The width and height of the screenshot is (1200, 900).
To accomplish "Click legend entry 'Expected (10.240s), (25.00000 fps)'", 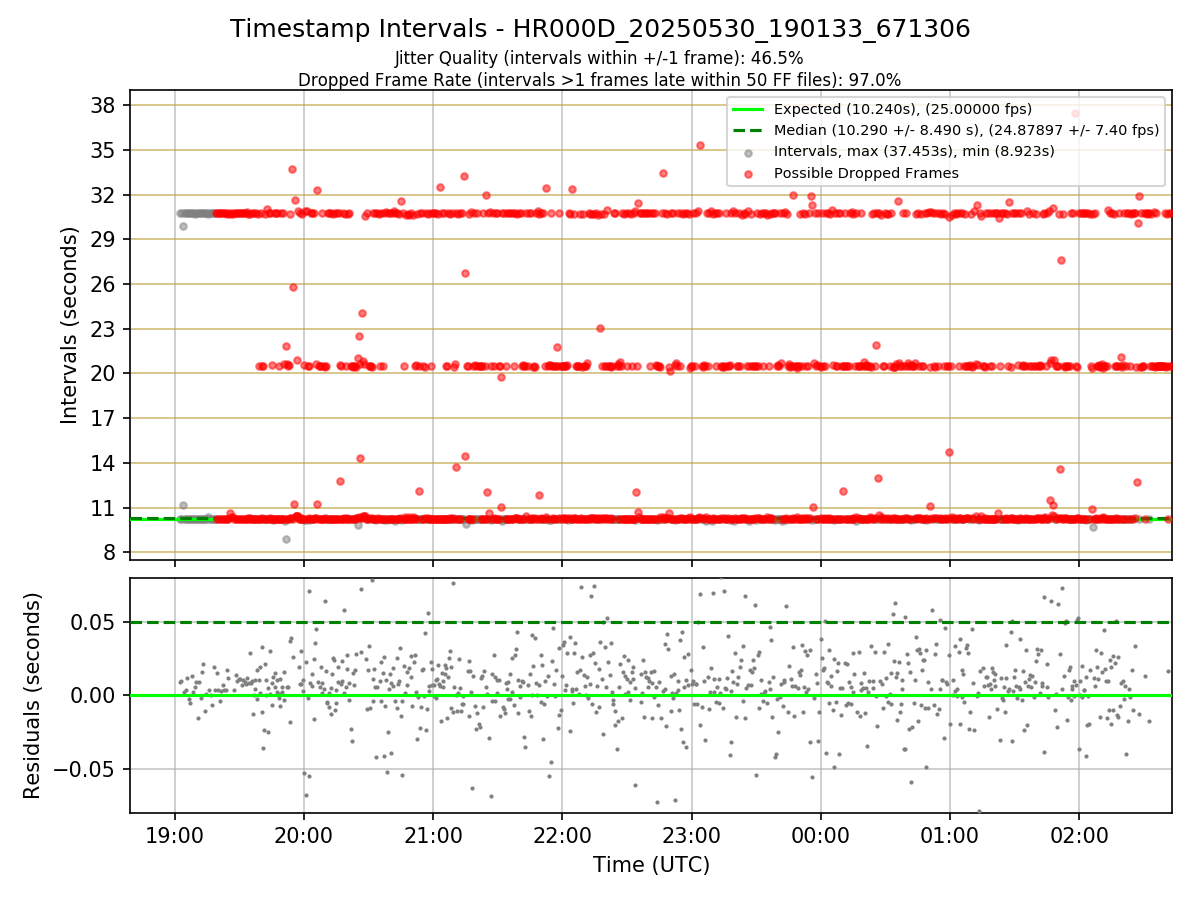I will click(x=903, y=109).
